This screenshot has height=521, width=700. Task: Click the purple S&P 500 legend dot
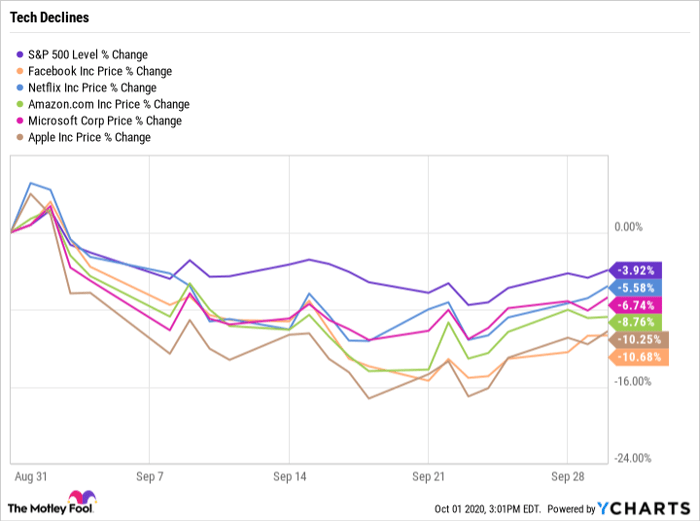(x=21, y=54)
